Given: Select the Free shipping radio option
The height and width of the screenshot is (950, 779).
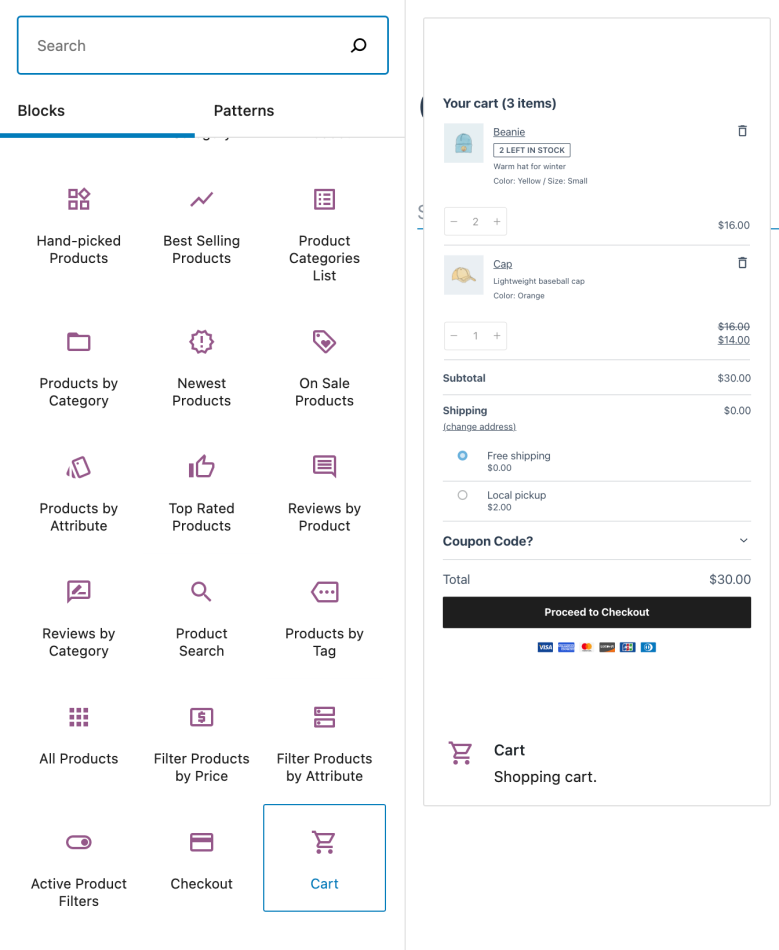Looking at the screenshot, I should tap(462, 456).
